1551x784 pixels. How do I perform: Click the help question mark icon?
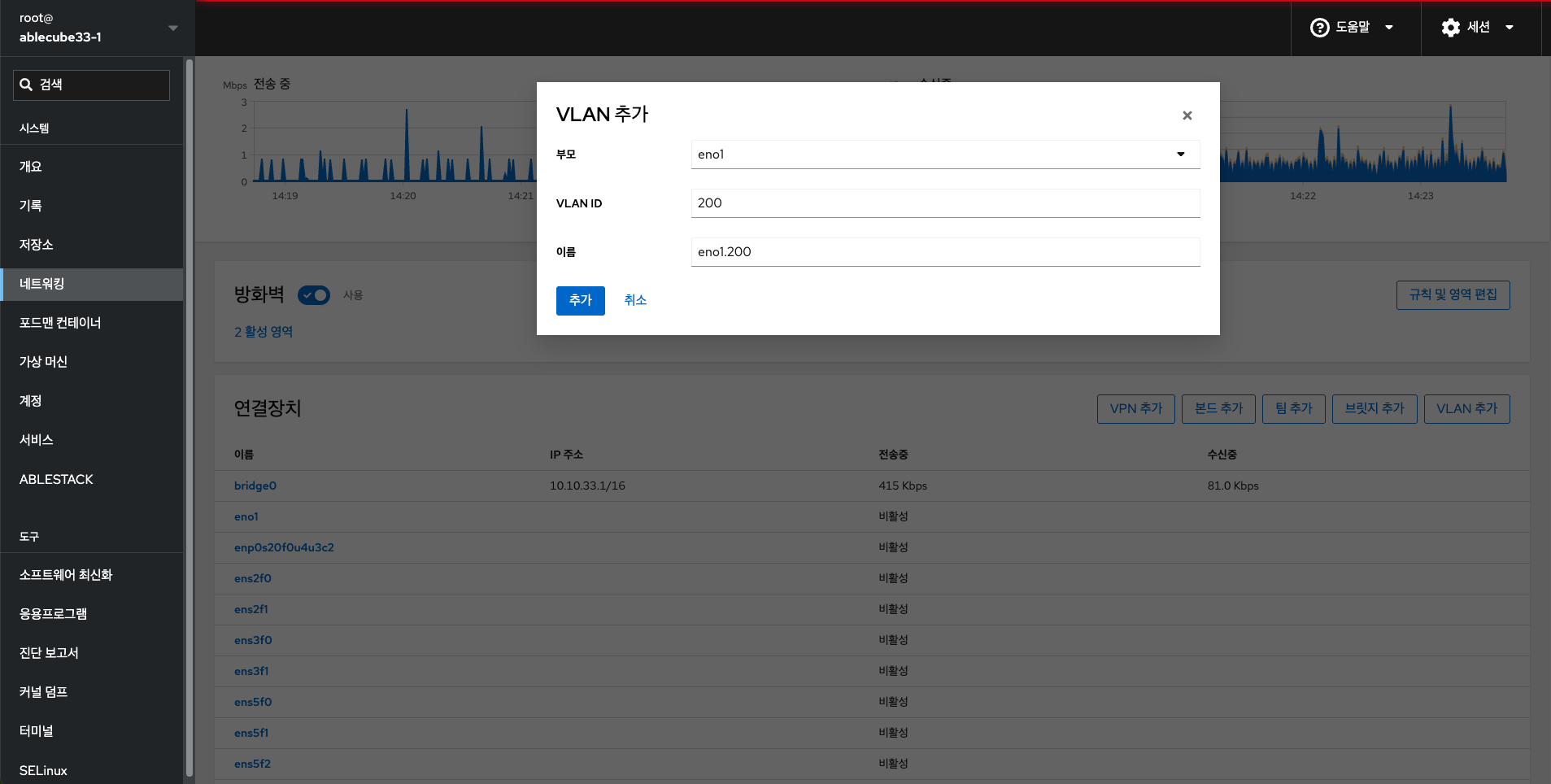(1319, 28)
